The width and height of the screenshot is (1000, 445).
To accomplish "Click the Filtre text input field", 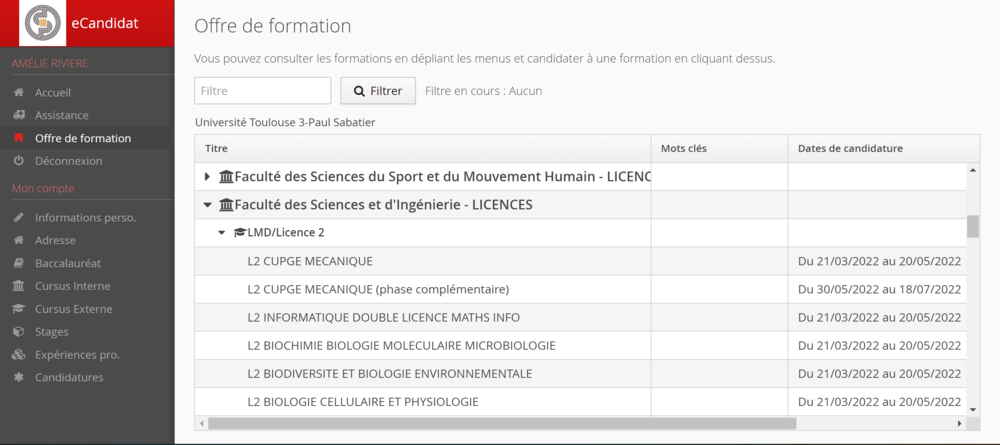I will coord(262,91).
